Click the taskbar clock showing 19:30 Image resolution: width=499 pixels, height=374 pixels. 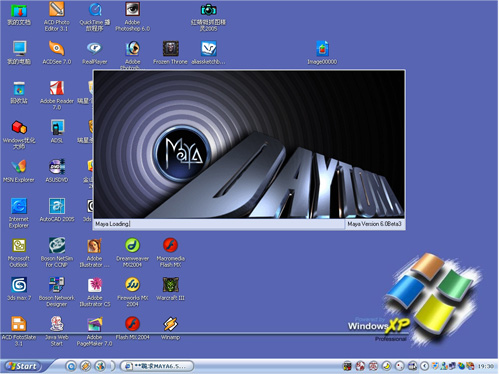click(486, 366)
